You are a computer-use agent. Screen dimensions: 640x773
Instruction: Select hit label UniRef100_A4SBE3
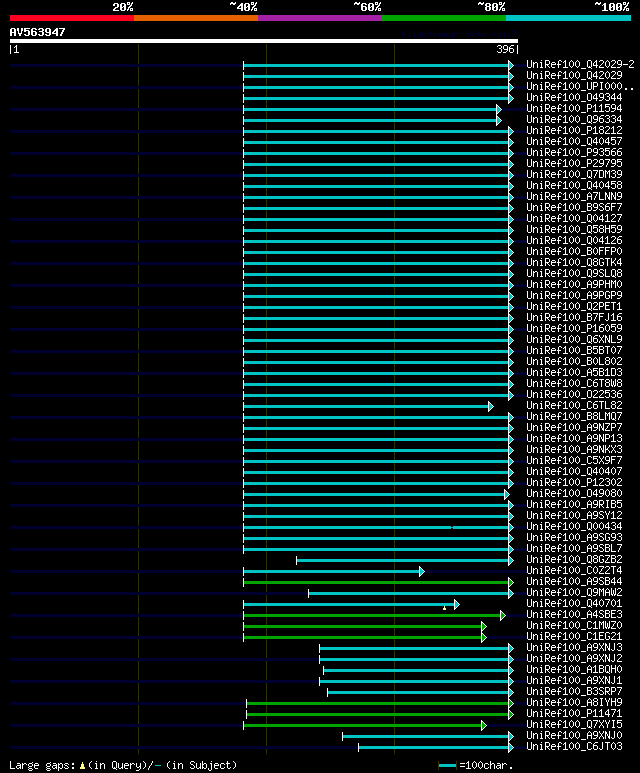point(574,615)
